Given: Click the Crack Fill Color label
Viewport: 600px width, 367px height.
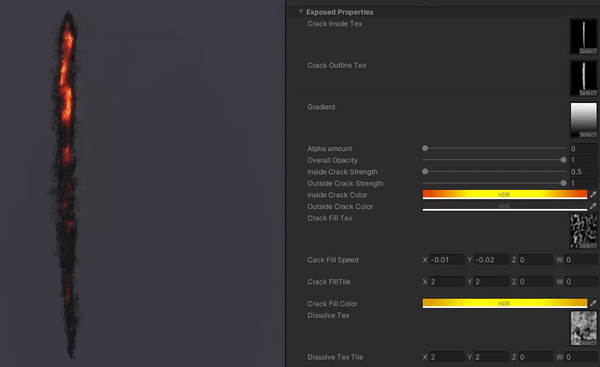Looking at the screenshot, I should tap(332, 303).
